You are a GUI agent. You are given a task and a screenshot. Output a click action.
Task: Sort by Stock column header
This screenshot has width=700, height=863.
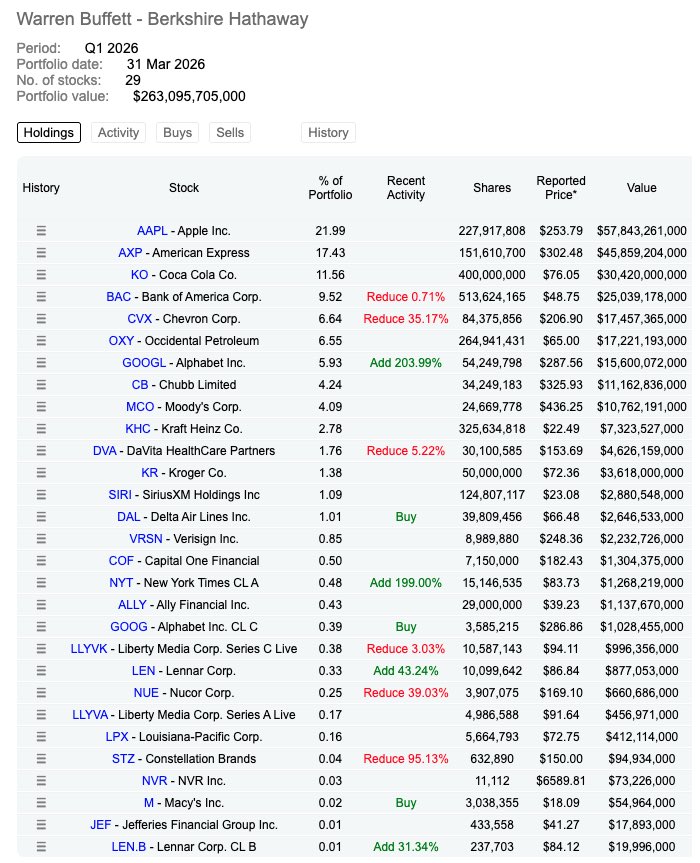coord(184,188)
